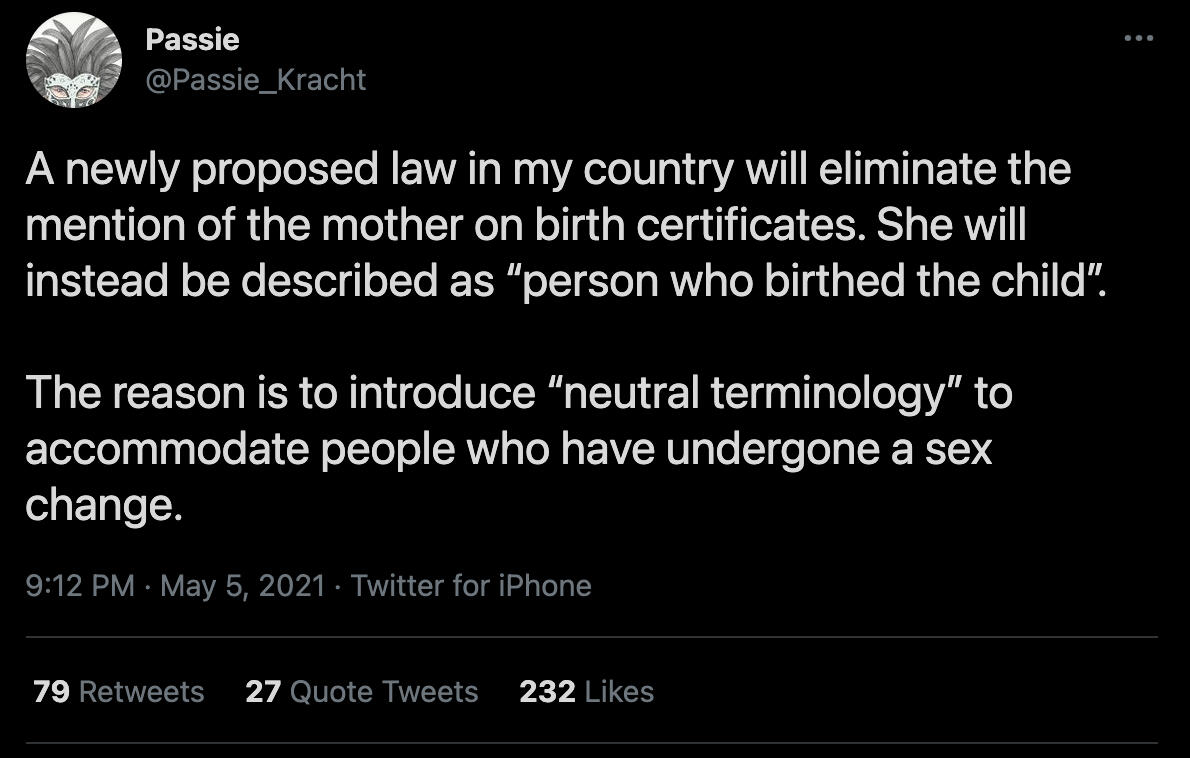
Task: View the 79 Retweets list
Action: click(118, 691)
